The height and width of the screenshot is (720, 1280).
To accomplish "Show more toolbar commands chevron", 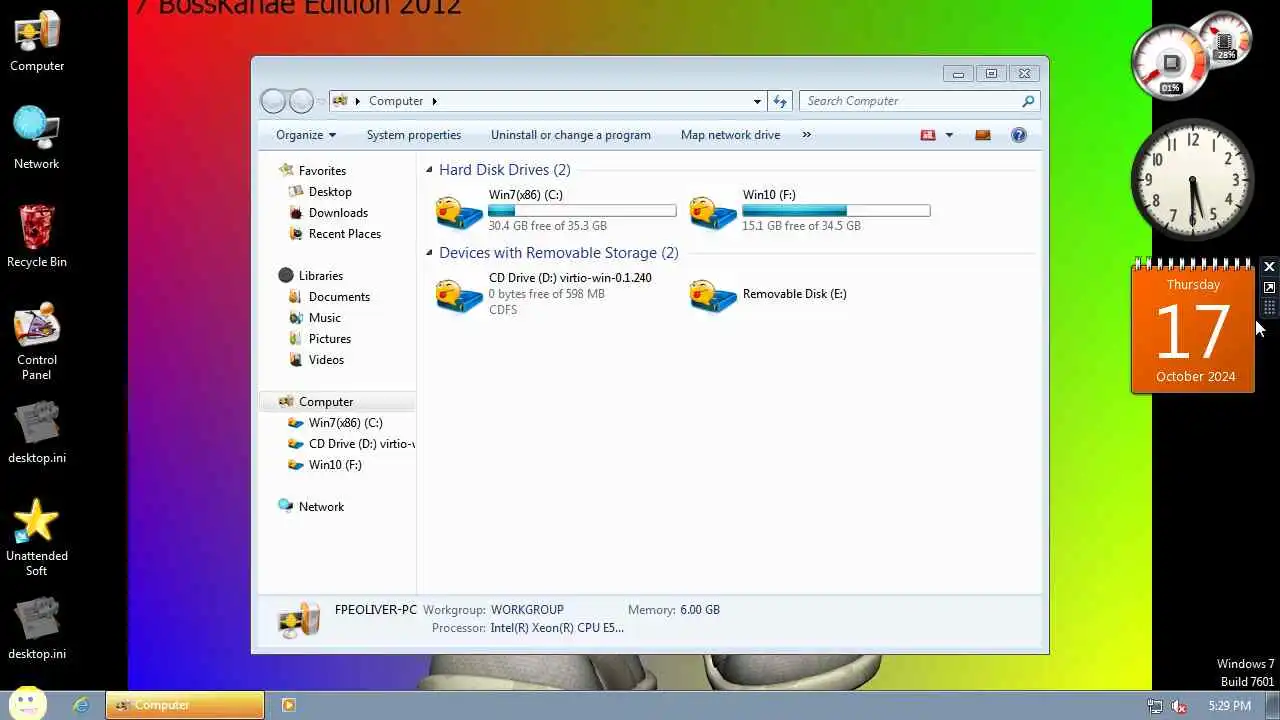I will tap(806, 135).
